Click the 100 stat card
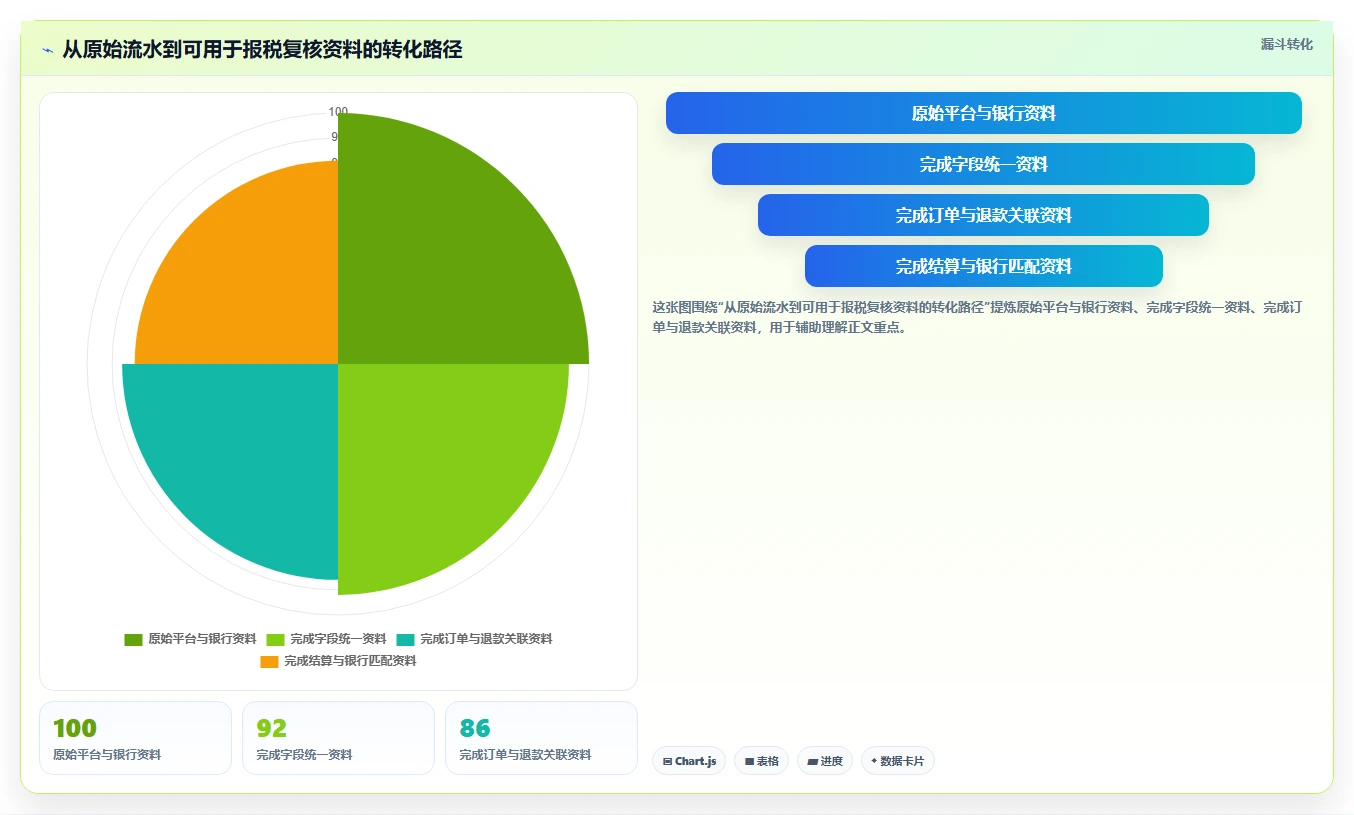Image resolution: width=1354 pixels, height=815 pixels. [x=135, y=738]
